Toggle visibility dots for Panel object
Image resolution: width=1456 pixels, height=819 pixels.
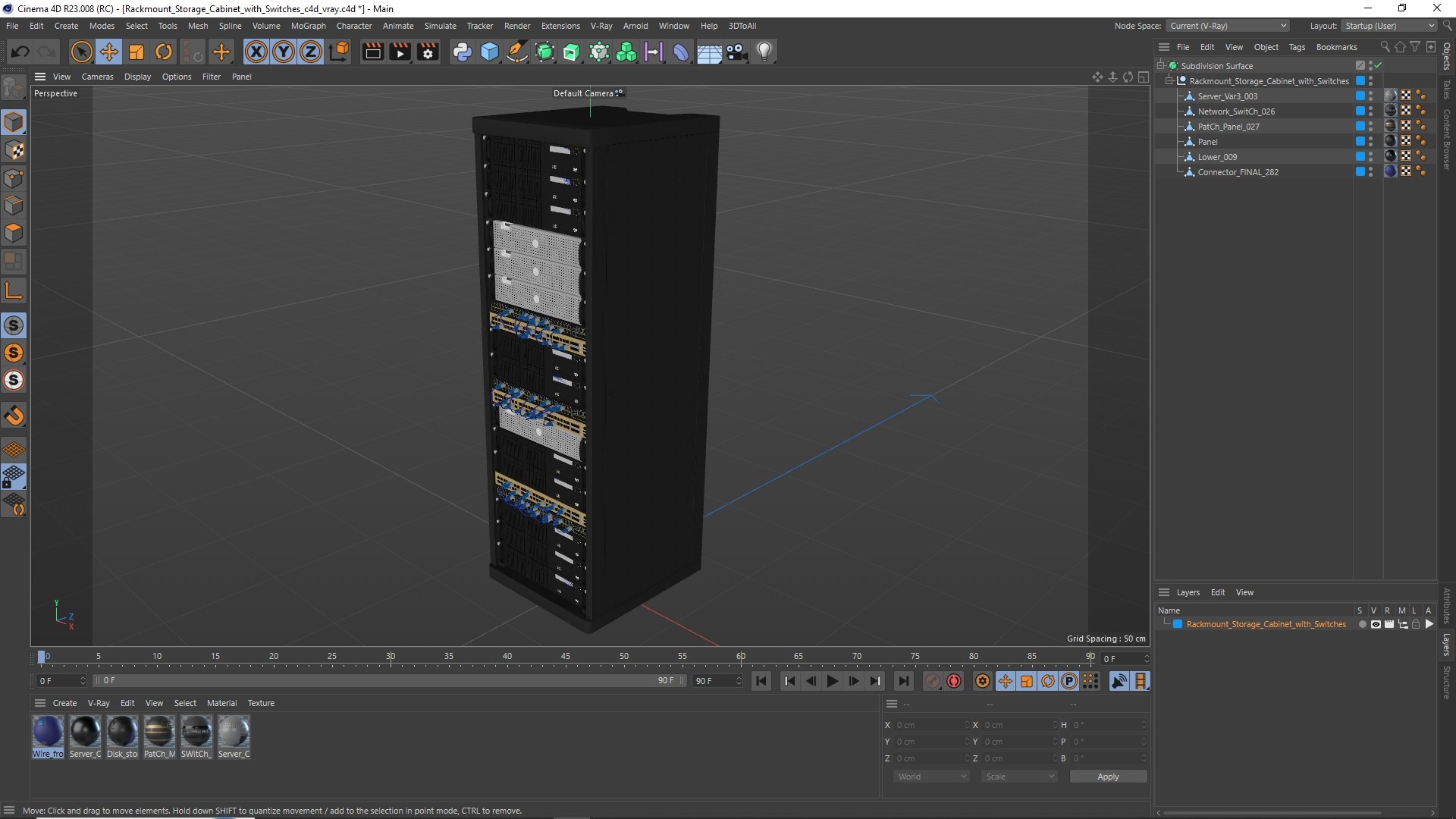[x=1370, y=142]
